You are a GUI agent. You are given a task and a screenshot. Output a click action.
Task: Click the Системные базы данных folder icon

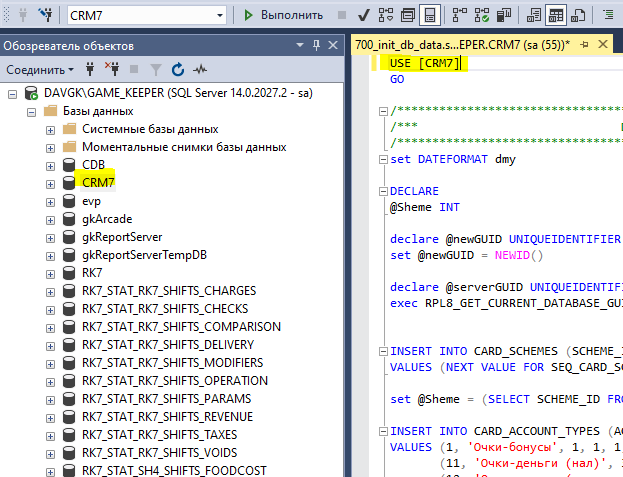[70, 129]
